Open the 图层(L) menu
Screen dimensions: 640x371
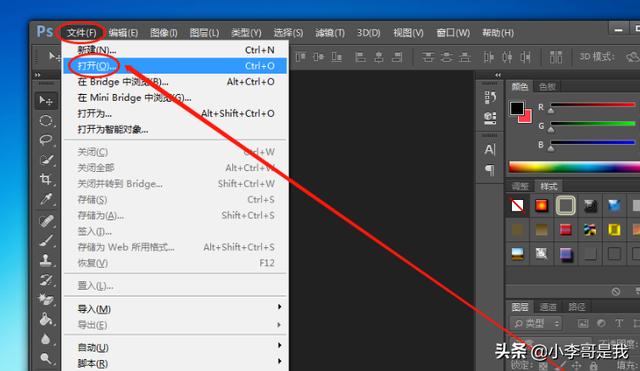204,33
